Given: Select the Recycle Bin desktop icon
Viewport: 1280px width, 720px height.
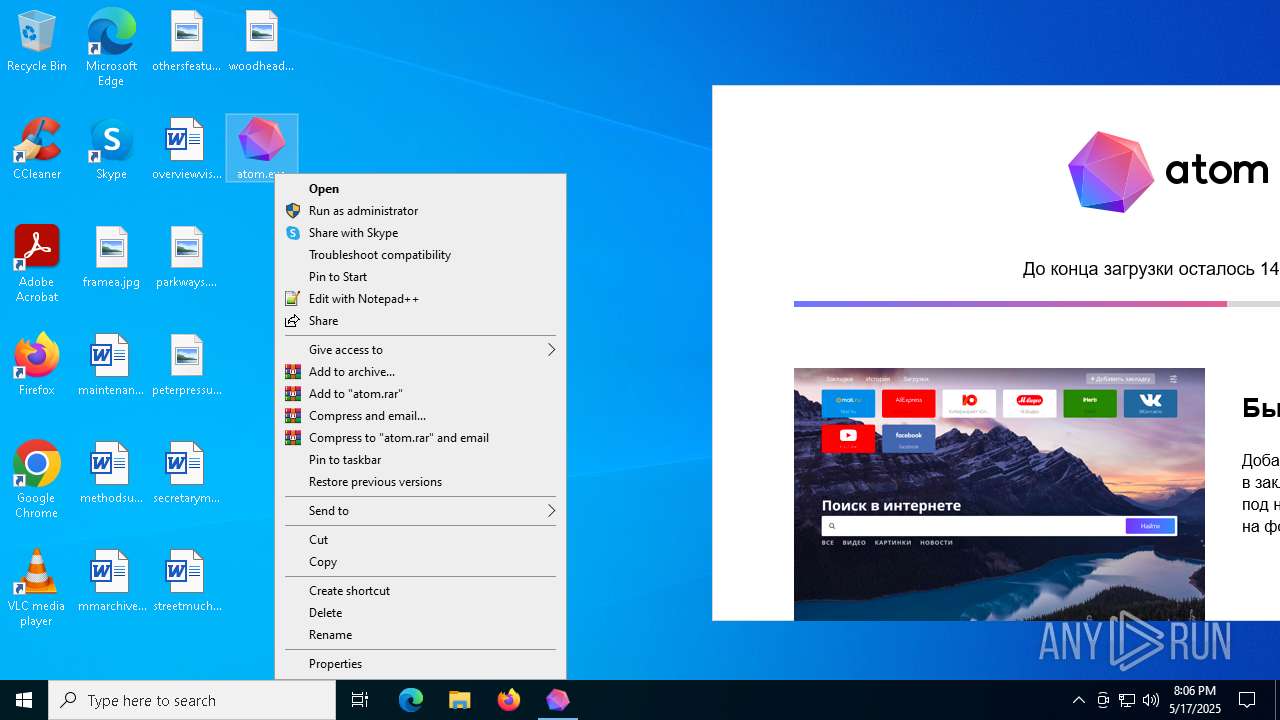Looking at the screenshot, I should [37, 42].
